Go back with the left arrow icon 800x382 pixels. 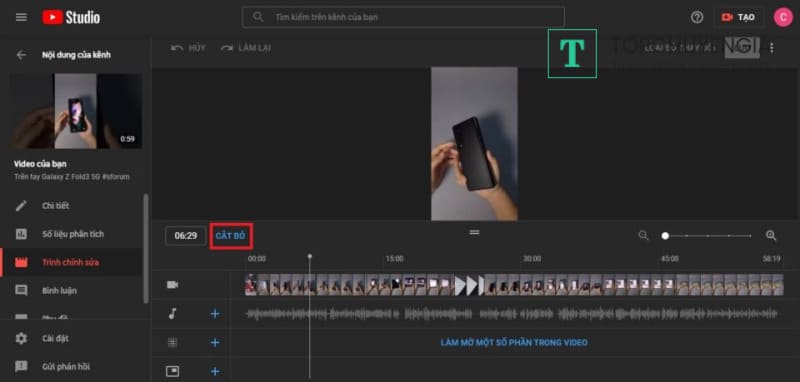pyautogui.click(x=21, y=55)
